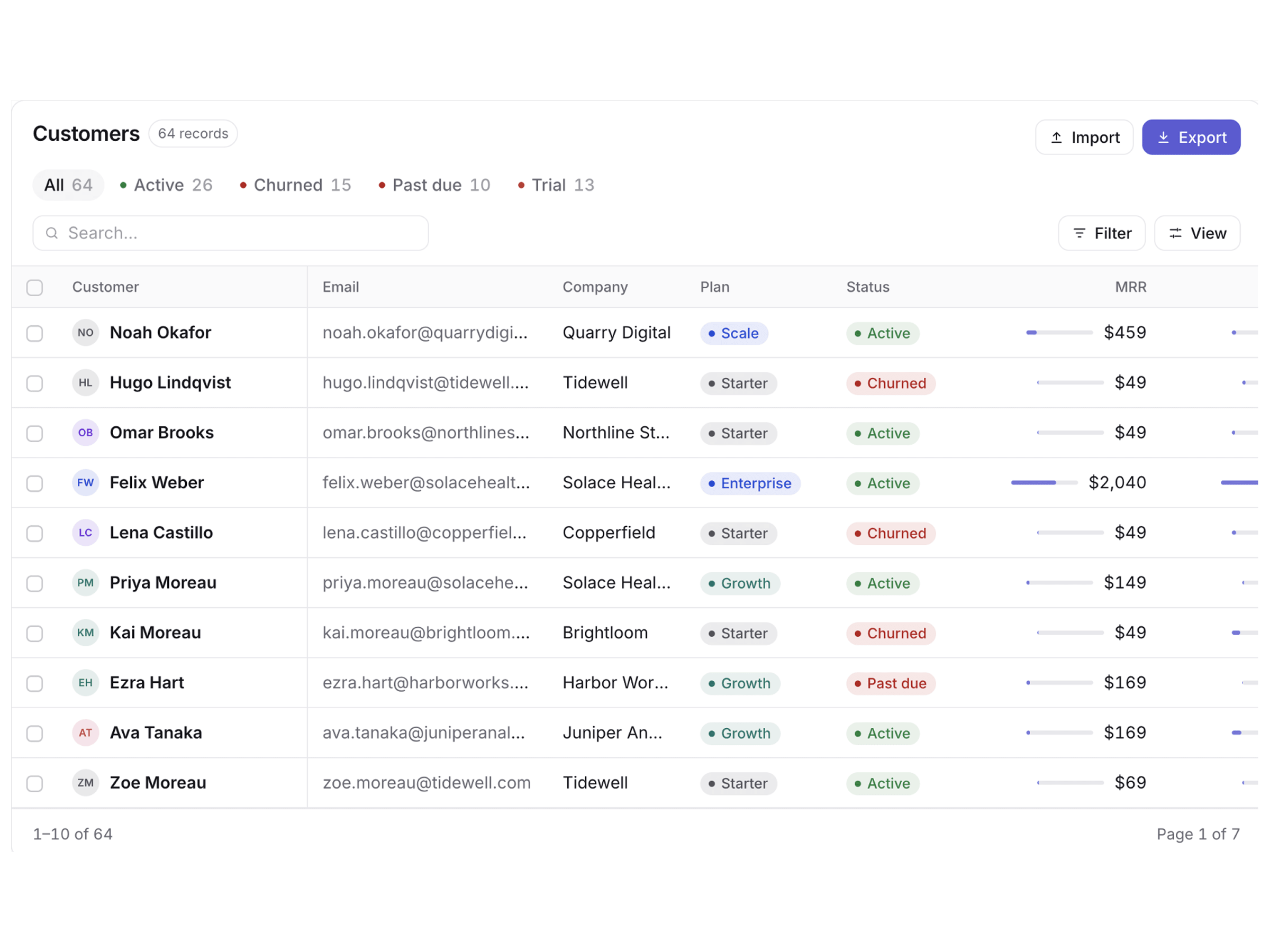Check the Priya Moreau row checkbox
Screen dimensions: 1270x952
pyautogui.click(x=34, y=583)
